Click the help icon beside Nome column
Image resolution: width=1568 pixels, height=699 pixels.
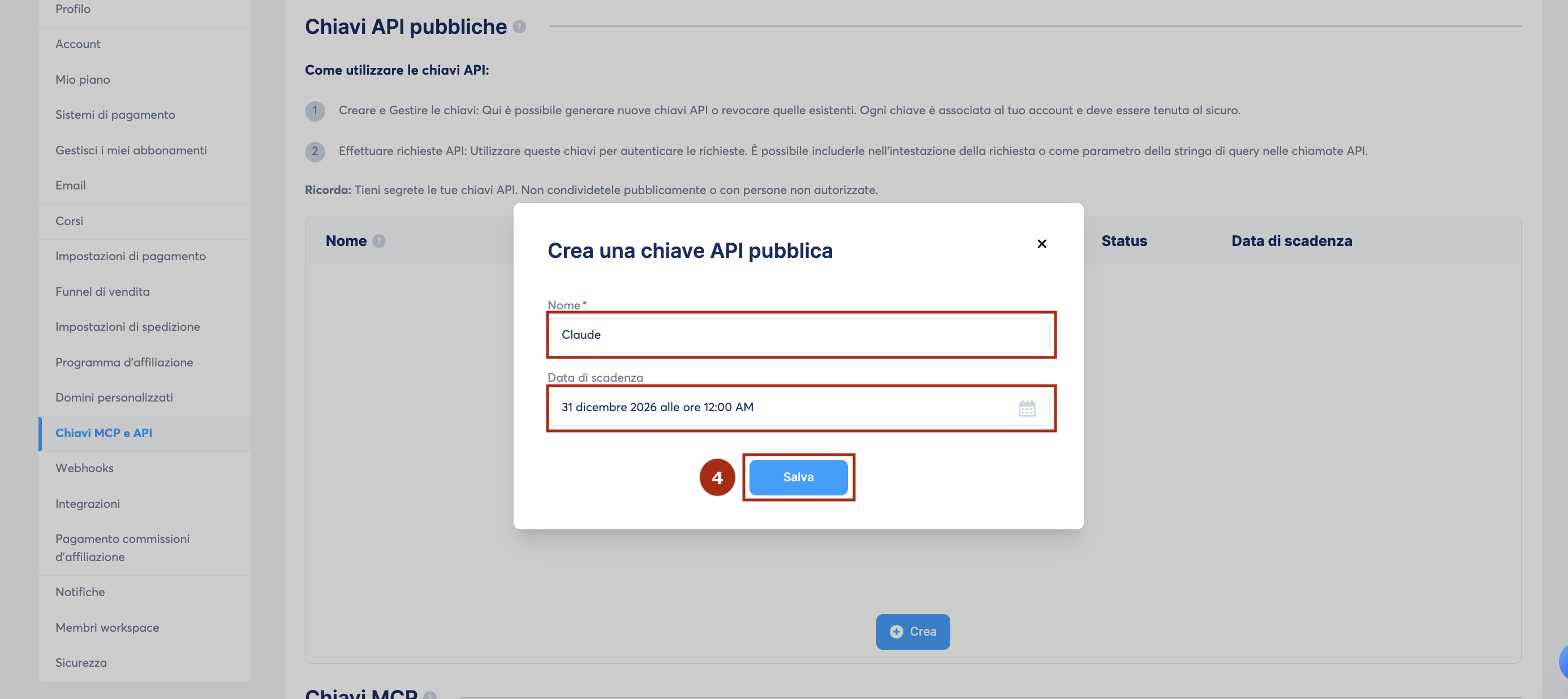(x=378, y=241)
